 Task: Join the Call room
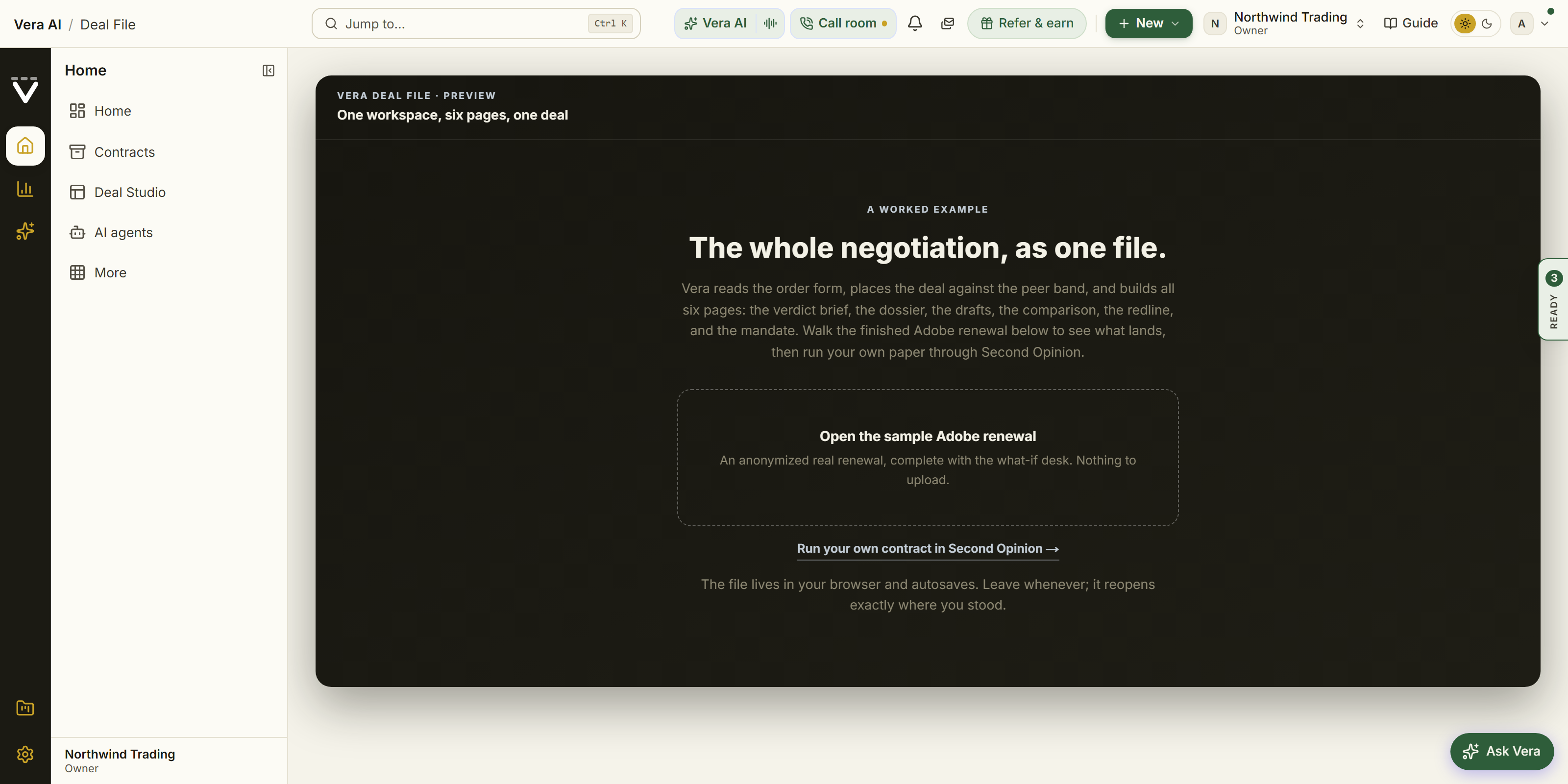point(843,24)
